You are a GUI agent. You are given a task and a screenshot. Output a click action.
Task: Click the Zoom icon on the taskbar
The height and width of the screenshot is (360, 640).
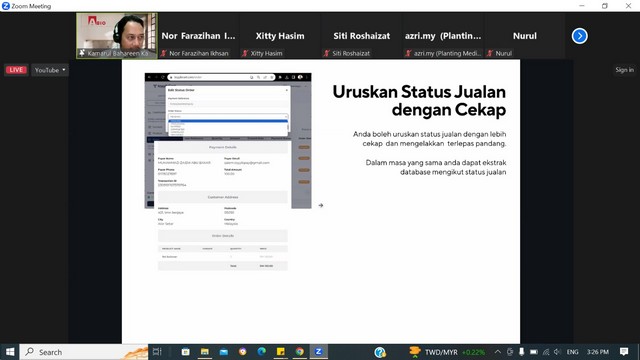[x=318, y=352]
